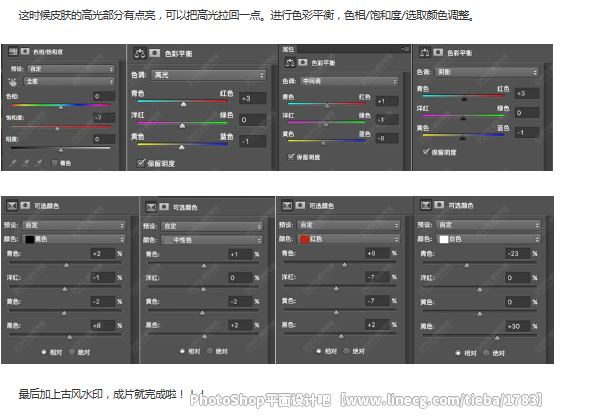This screenshot has width=598, height=419.
Task: Click the 黄色-蓝色 slider in 中间调 panel
Action: pos(326,141)
